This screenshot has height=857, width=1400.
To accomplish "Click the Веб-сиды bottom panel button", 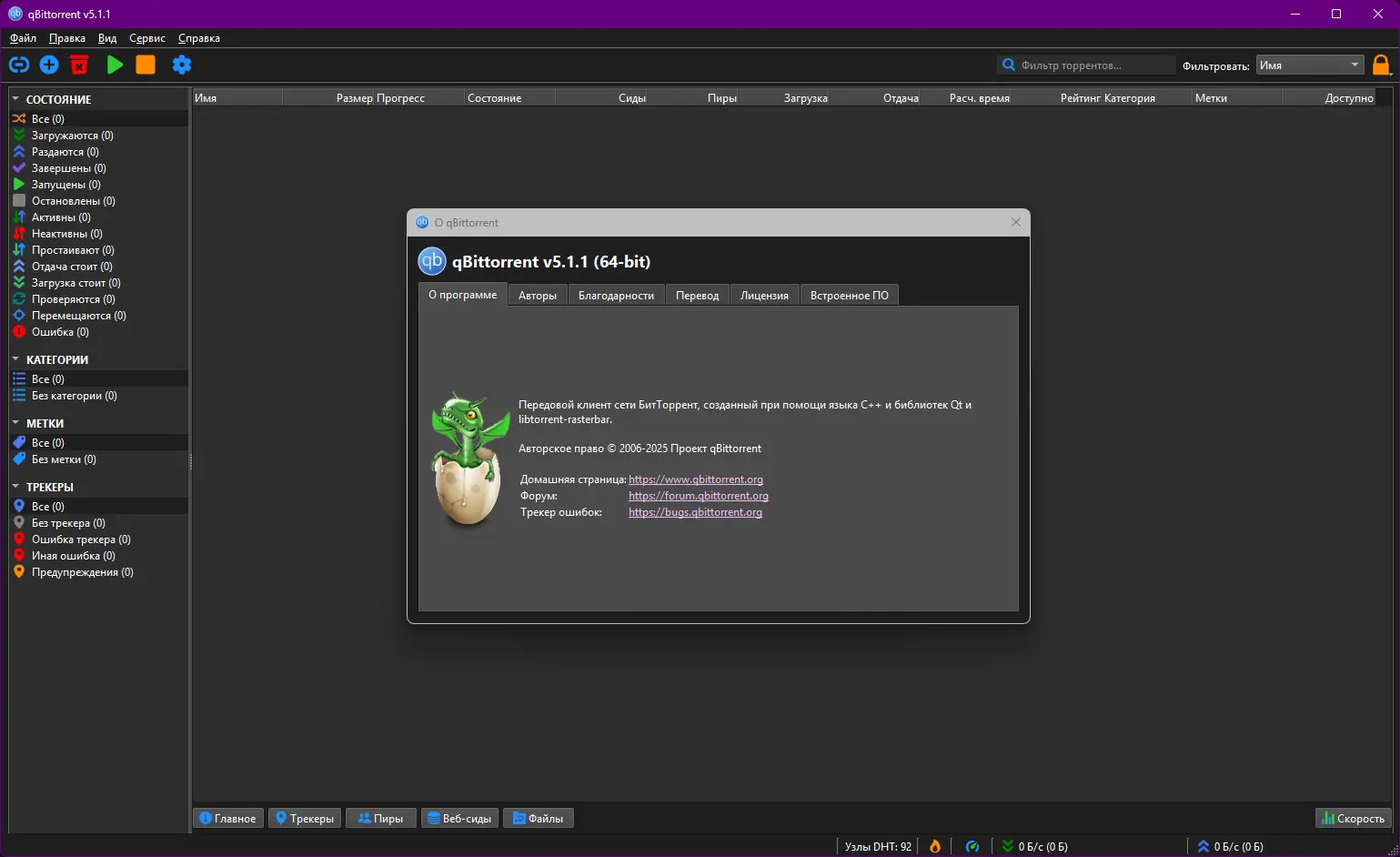I will click(459, 819).
